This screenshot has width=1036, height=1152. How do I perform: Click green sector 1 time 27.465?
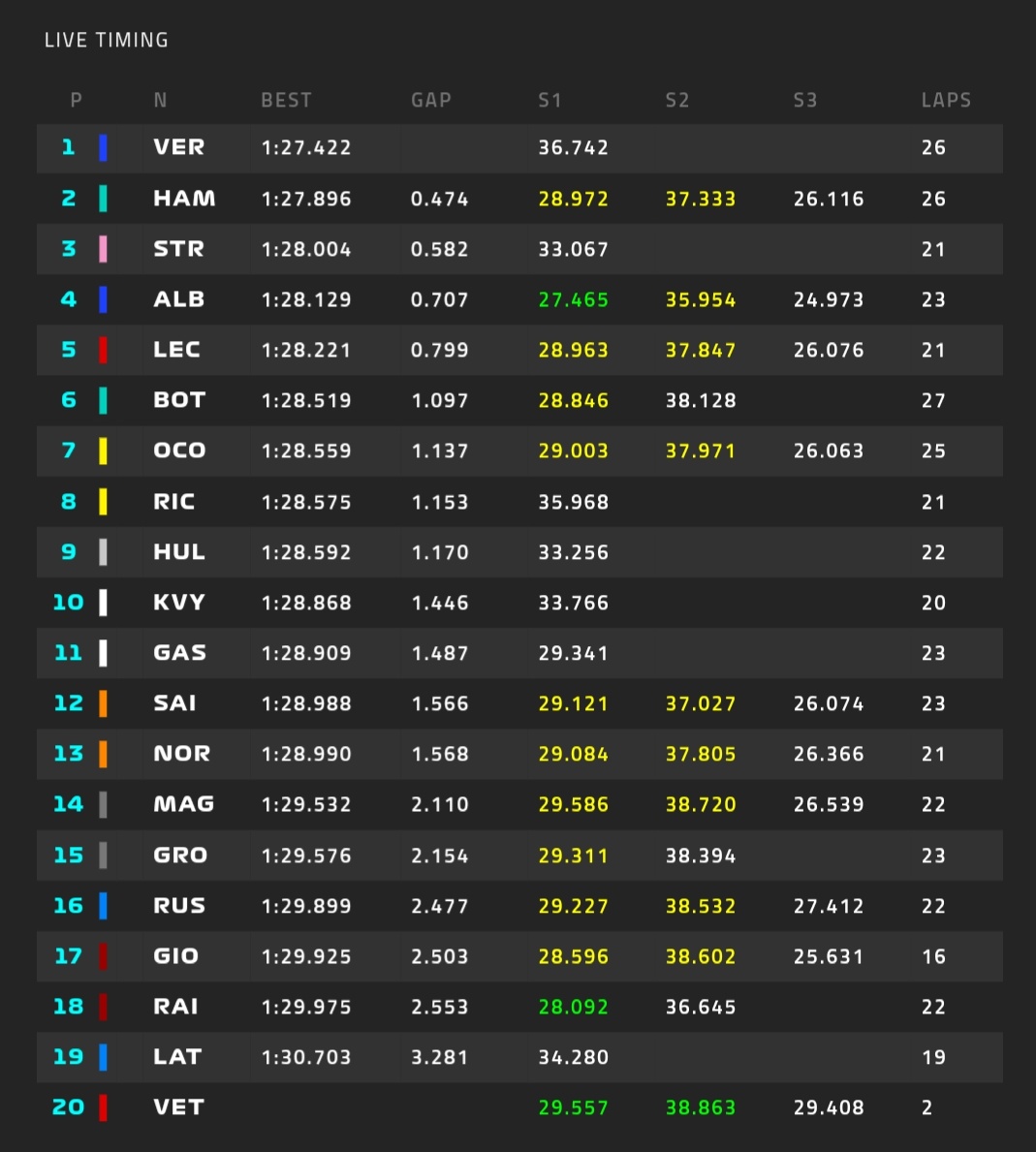(573, 299)
